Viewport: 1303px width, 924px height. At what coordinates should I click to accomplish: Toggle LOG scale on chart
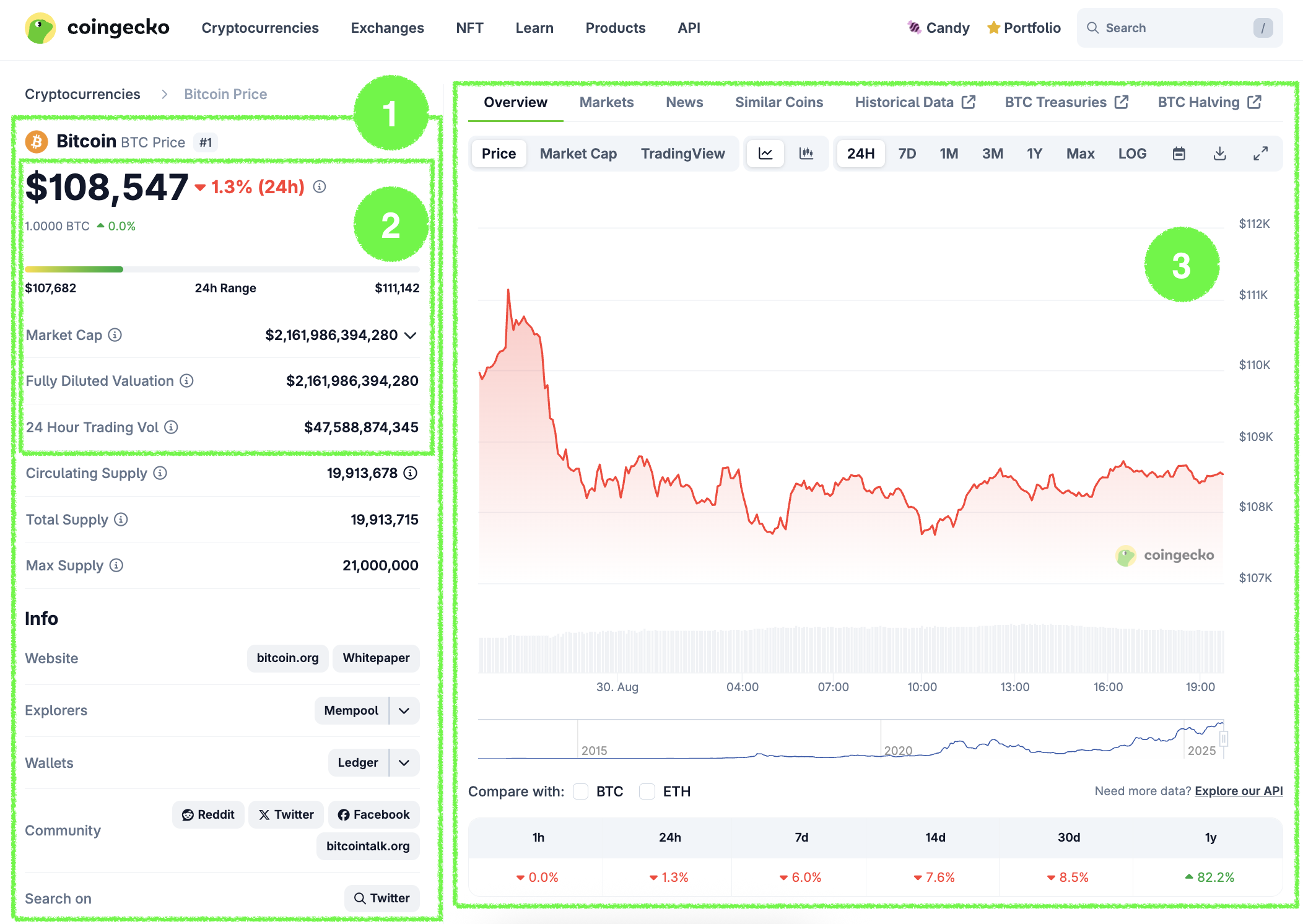tap(1133, 154)
